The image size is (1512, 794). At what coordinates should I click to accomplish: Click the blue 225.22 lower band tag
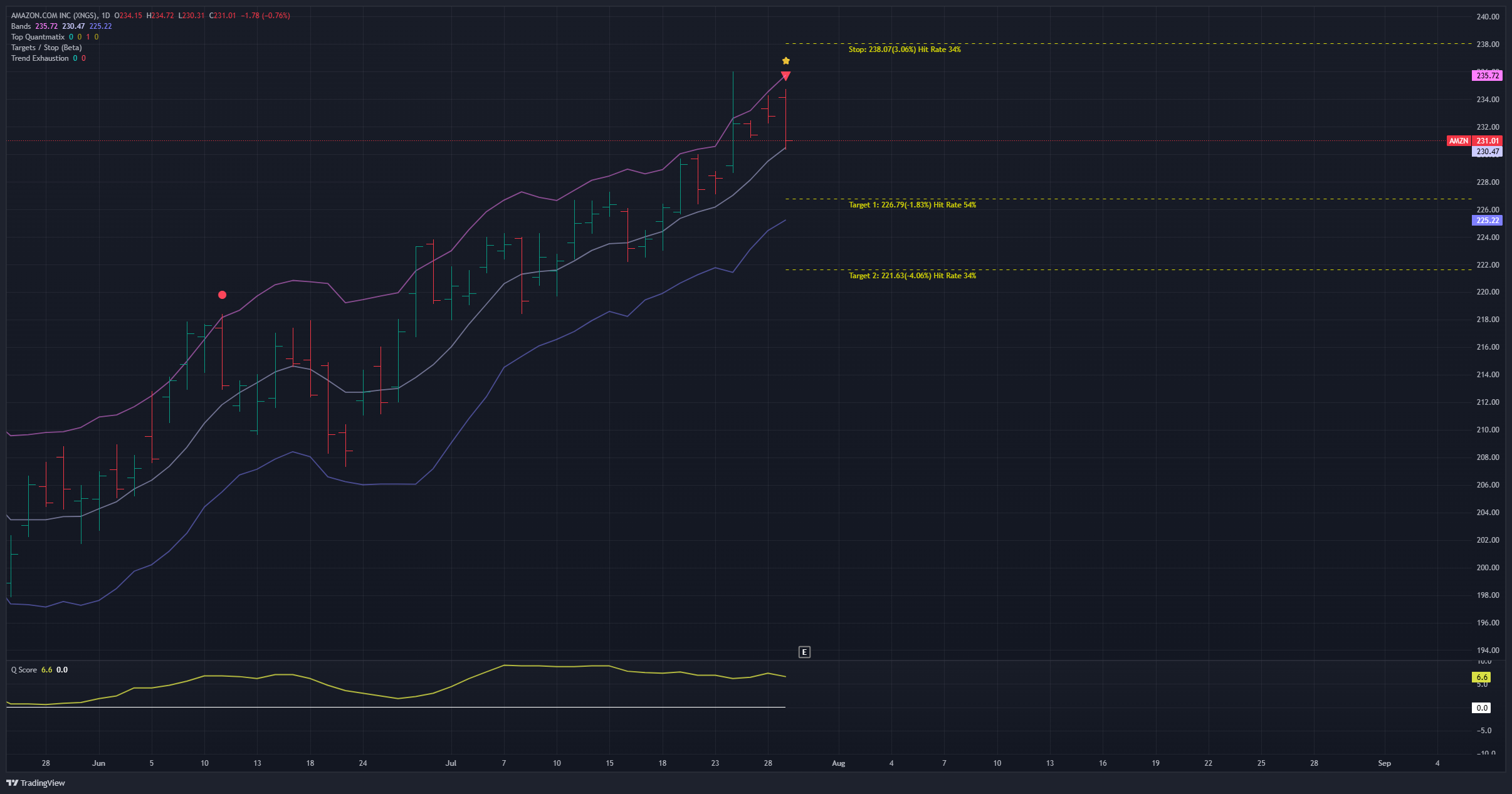coord(1487,221)
